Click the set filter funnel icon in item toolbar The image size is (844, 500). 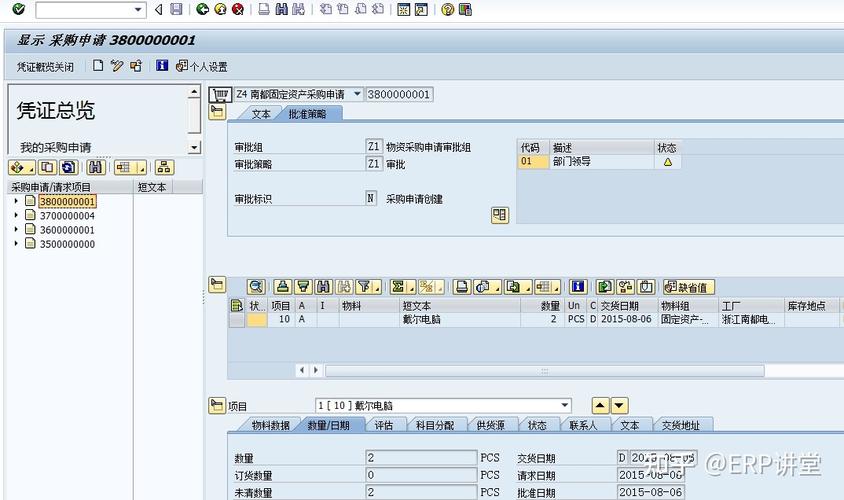point(368,287)
